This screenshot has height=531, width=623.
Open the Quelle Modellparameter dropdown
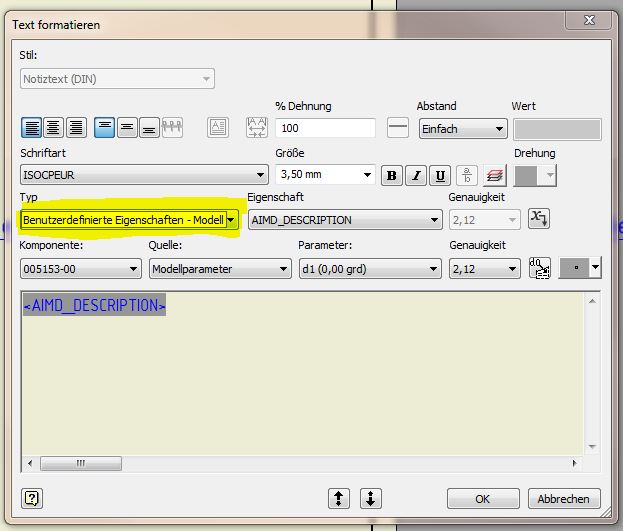pos(220,269)
